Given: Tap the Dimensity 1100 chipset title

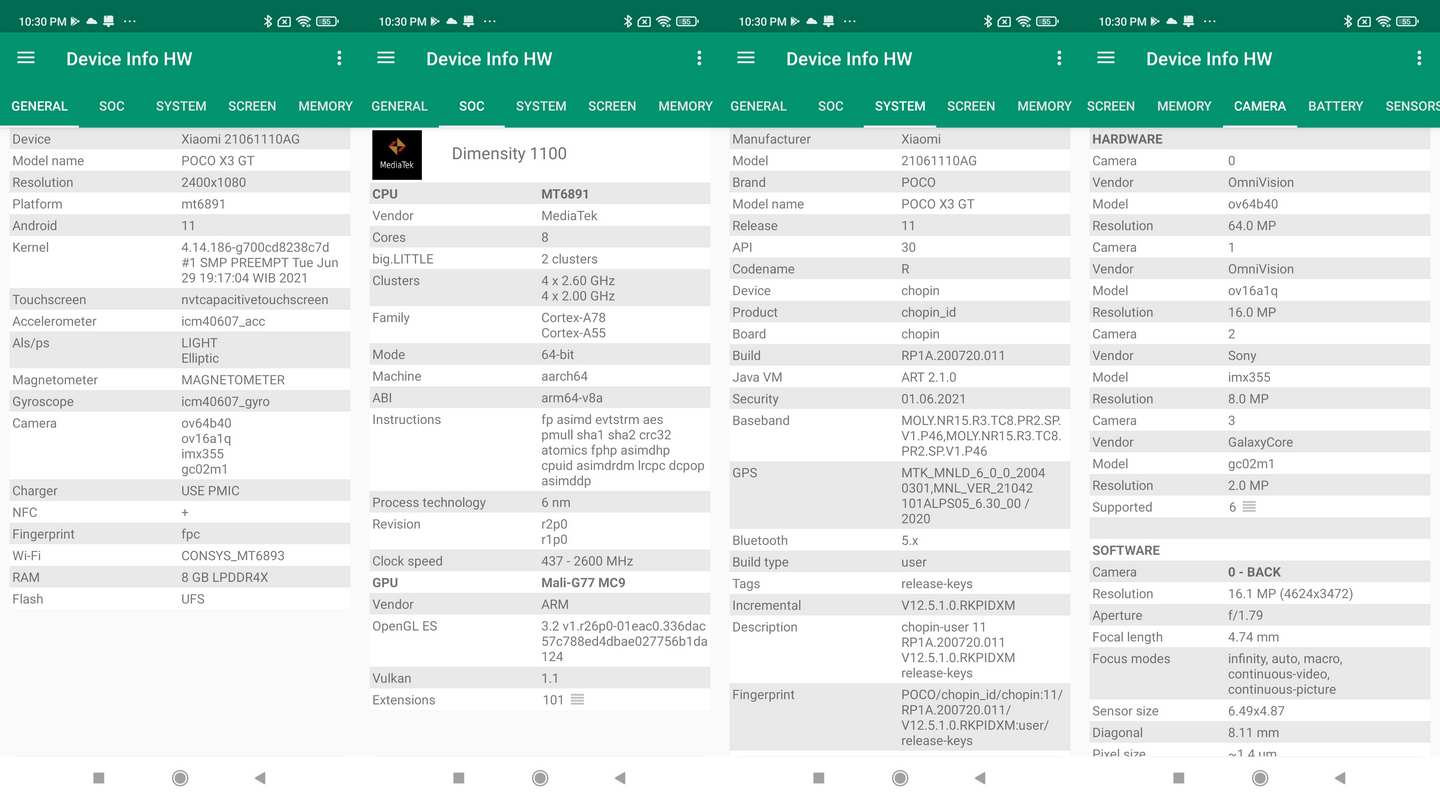Looking at the screenshot, I should click(x=509, y=153).
